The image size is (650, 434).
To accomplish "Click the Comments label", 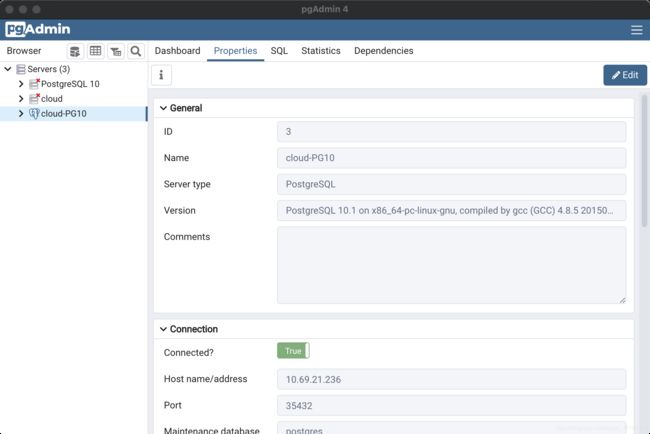I will pos(187,237).
